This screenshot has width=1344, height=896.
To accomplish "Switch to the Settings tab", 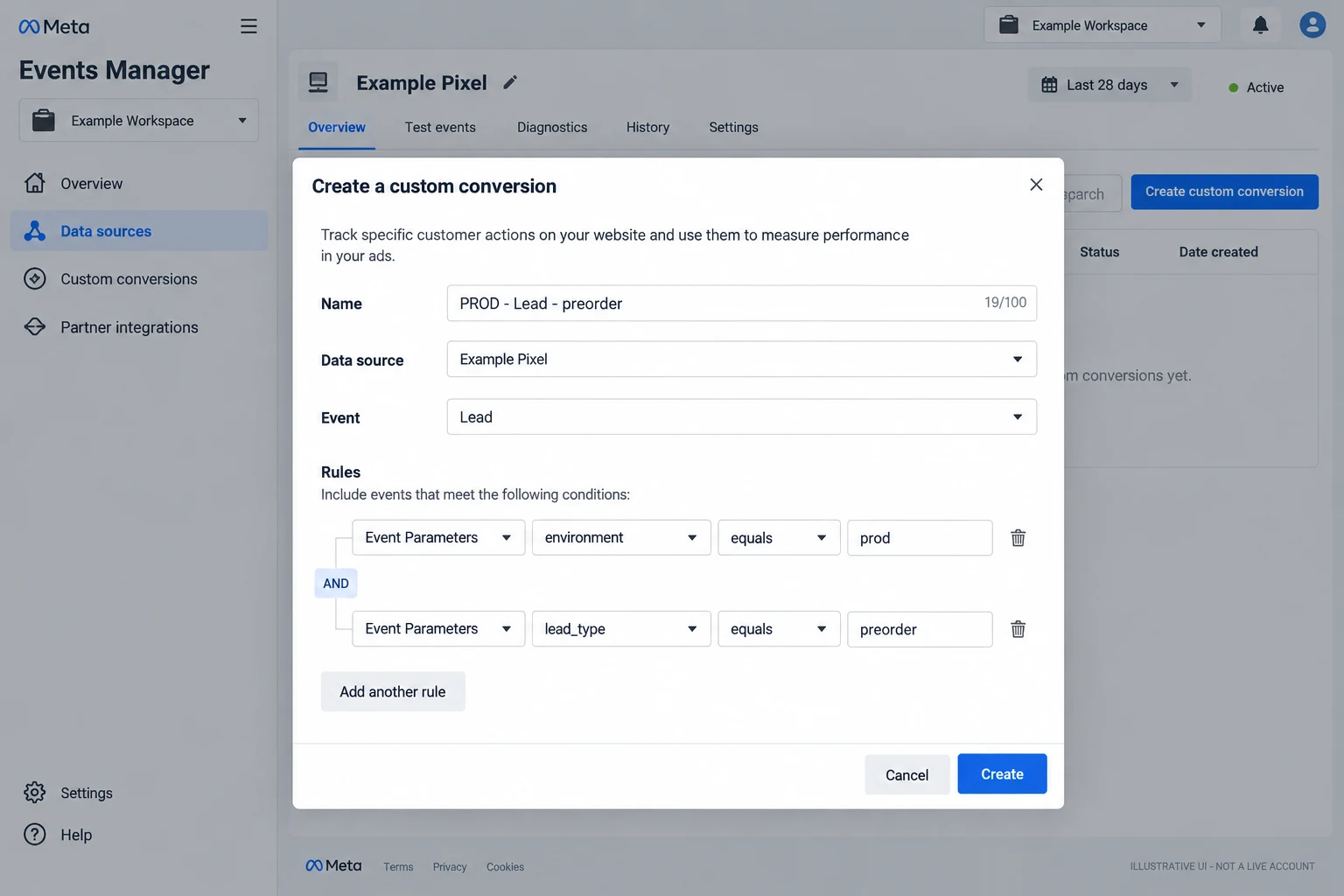I will click(x=733, y=128).
